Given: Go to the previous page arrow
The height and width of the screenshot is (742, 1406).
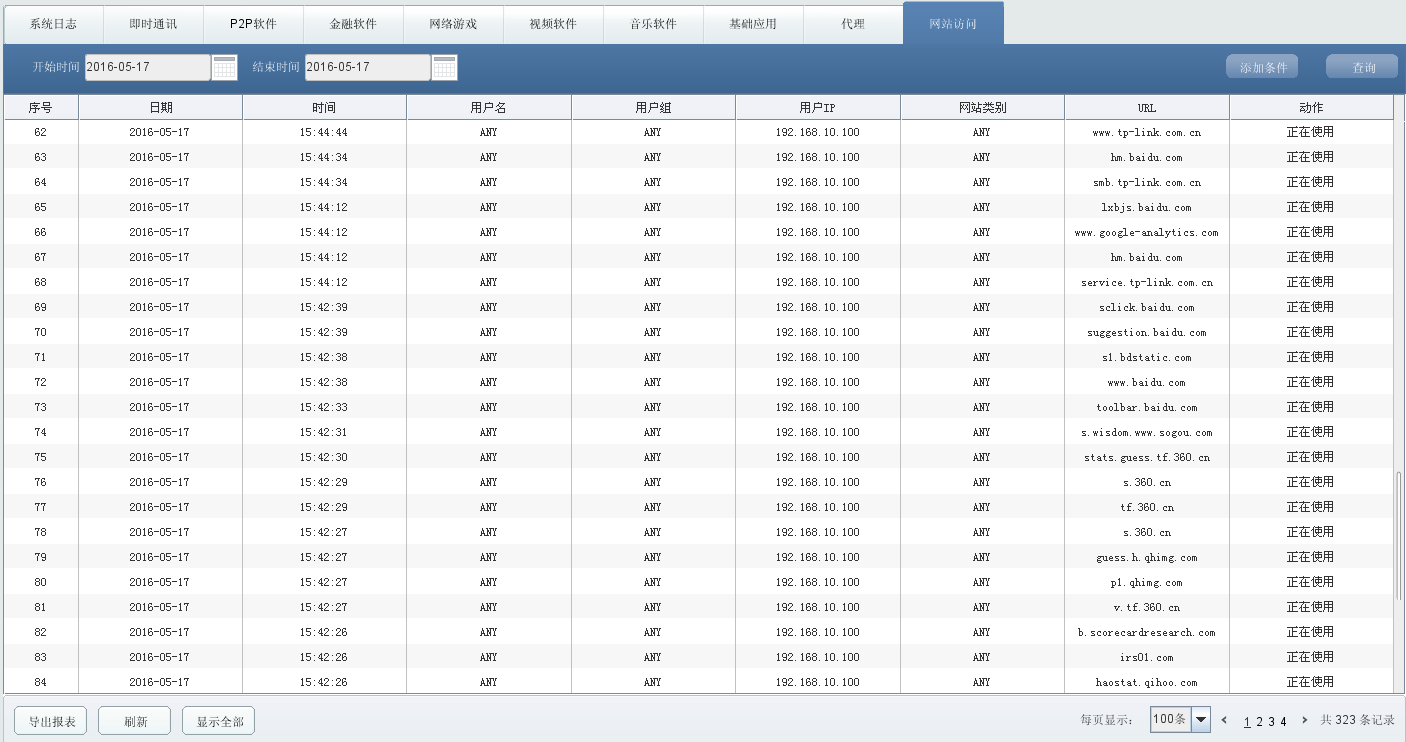Looking at the screenshot, I should pyautogui.click(x=1224, y=721).
